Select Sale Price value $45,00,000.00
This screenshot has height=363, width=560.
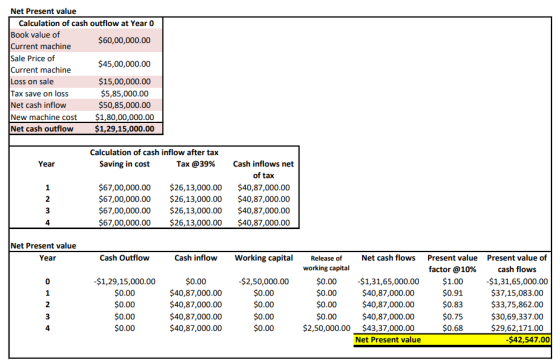(x=124, y=64)
